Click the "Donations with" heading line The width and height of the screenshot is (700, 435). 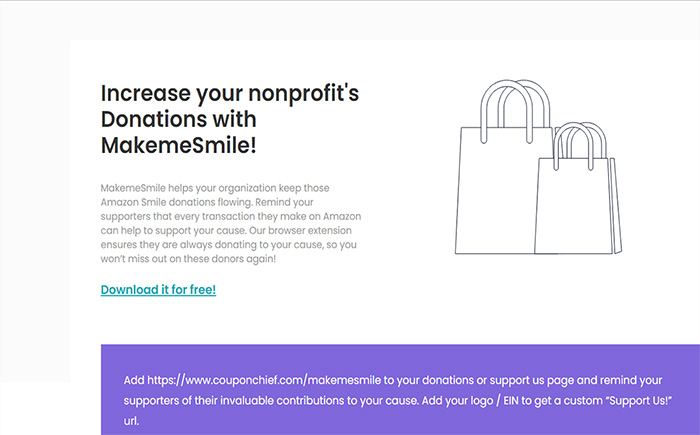[x=178, y=119]
